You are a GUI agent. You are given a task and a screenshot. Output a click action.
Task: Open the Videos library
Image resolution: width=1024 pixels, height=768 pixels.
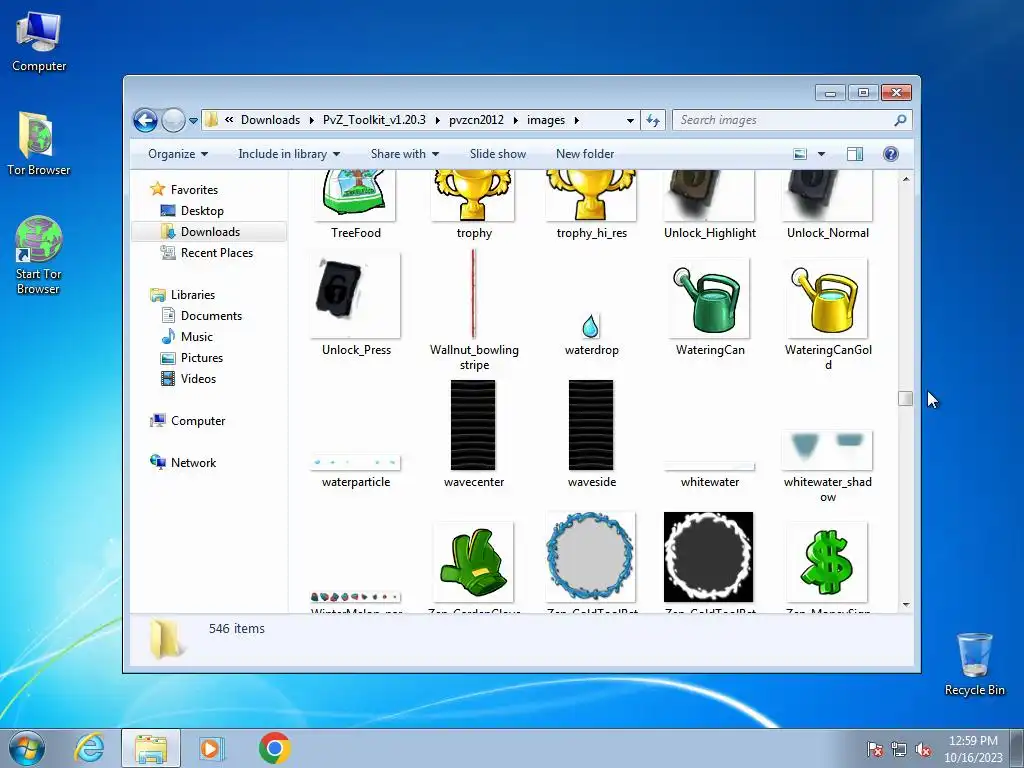(198, 379)
